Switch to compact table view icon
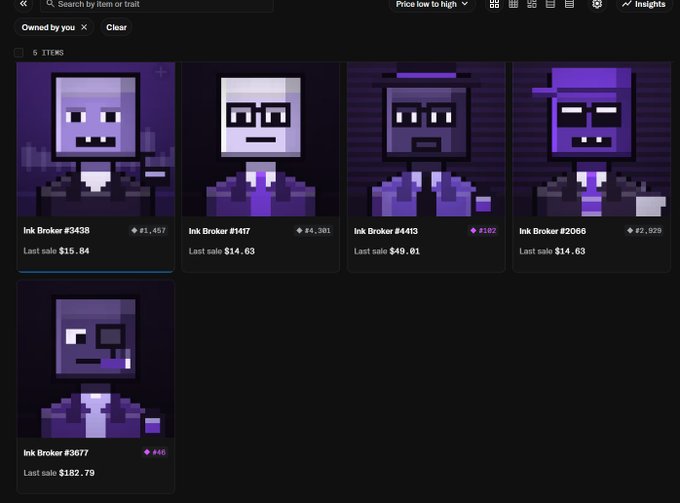This screenshot has height=503, width=680. coord(569,4)
